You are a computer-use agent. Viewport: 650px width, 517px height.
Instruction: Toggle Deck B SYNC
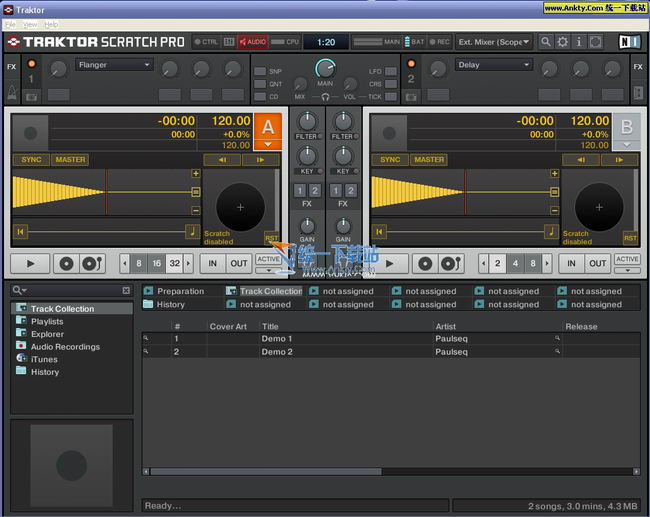pyautogui.click(x=390, y=160)
